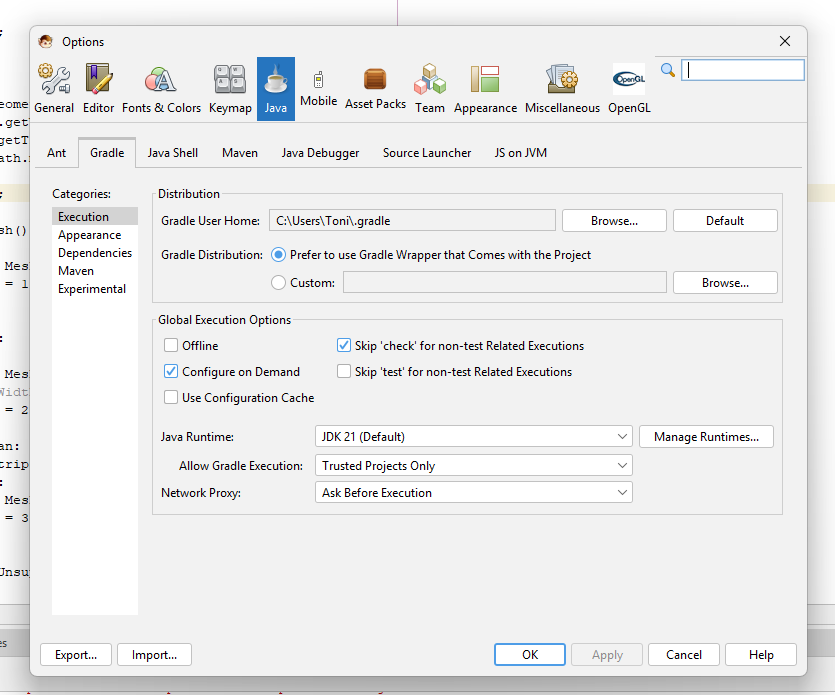Viewport: 835px width, 695px height.
Task: Browse for Gradle User Home folder
Action: 614,221
